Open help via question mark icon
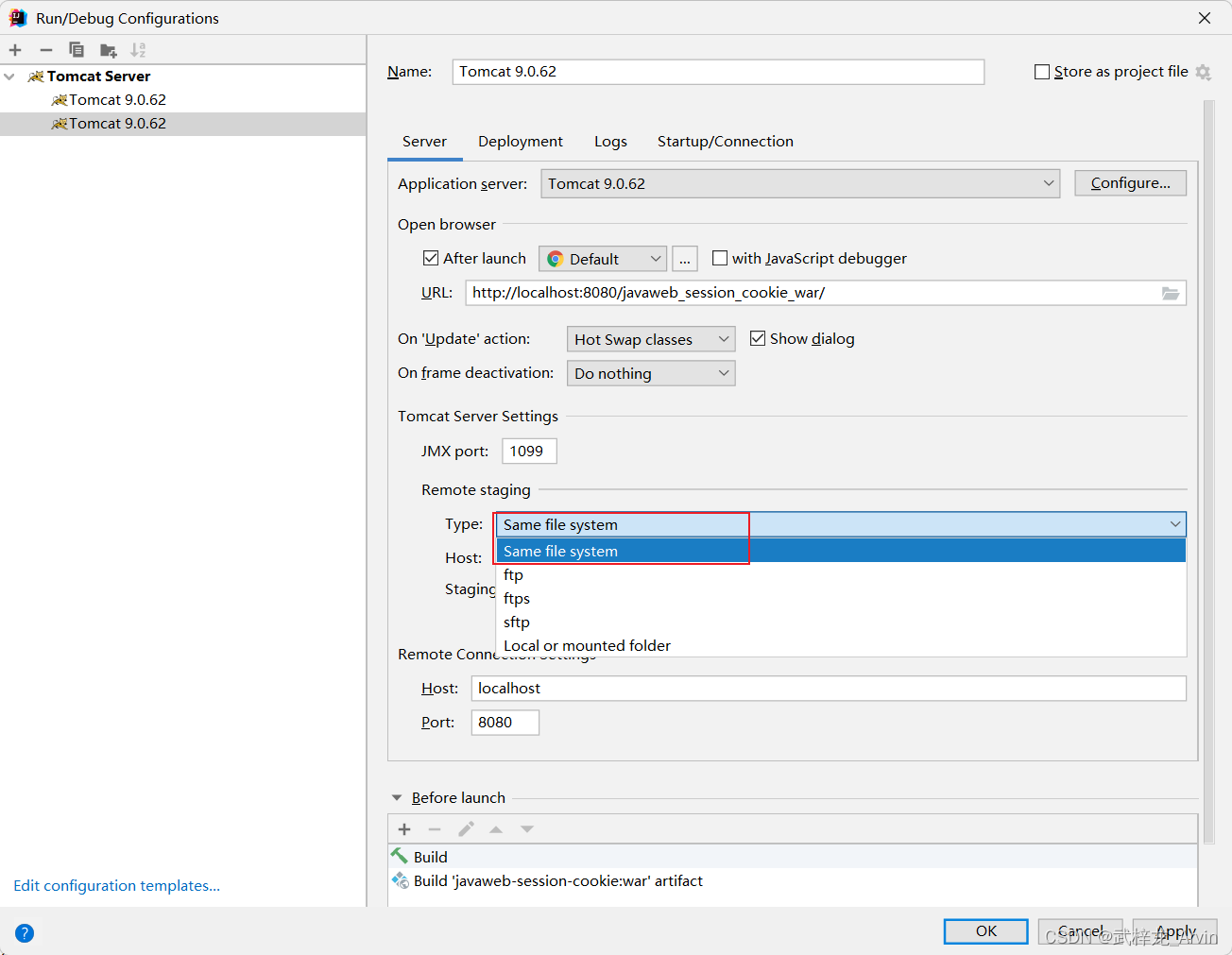 click(24, 932)
